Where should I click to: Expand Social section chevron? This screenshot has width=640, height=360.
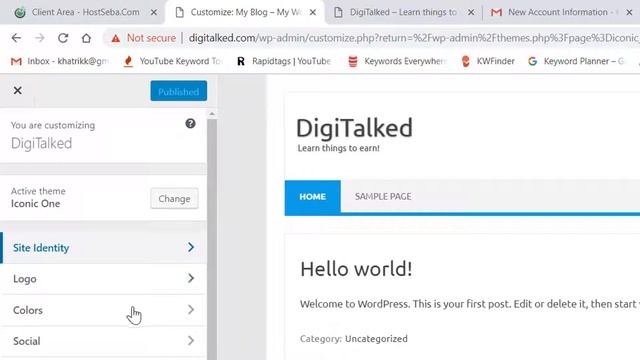click(x=191, y=341)
